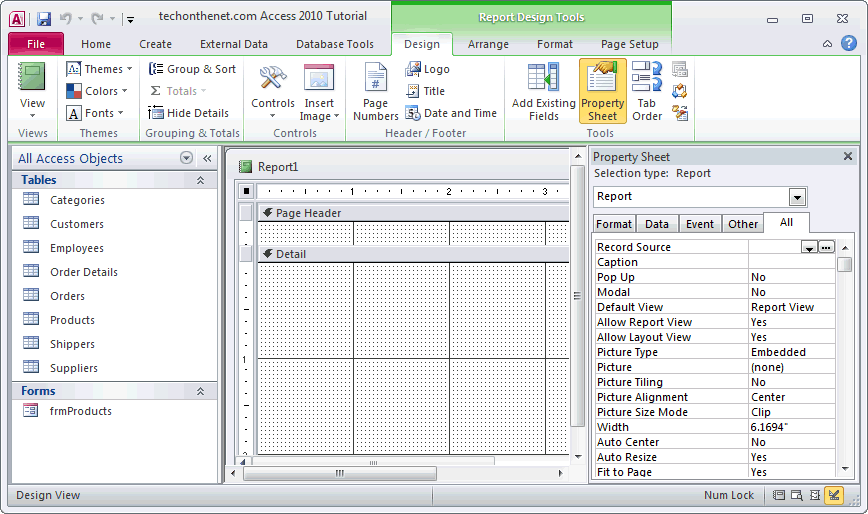This screenshot has width=868, height=514.
Task: Click the Detail section bar
Action: pyautogui.click(x=414, y=254)
